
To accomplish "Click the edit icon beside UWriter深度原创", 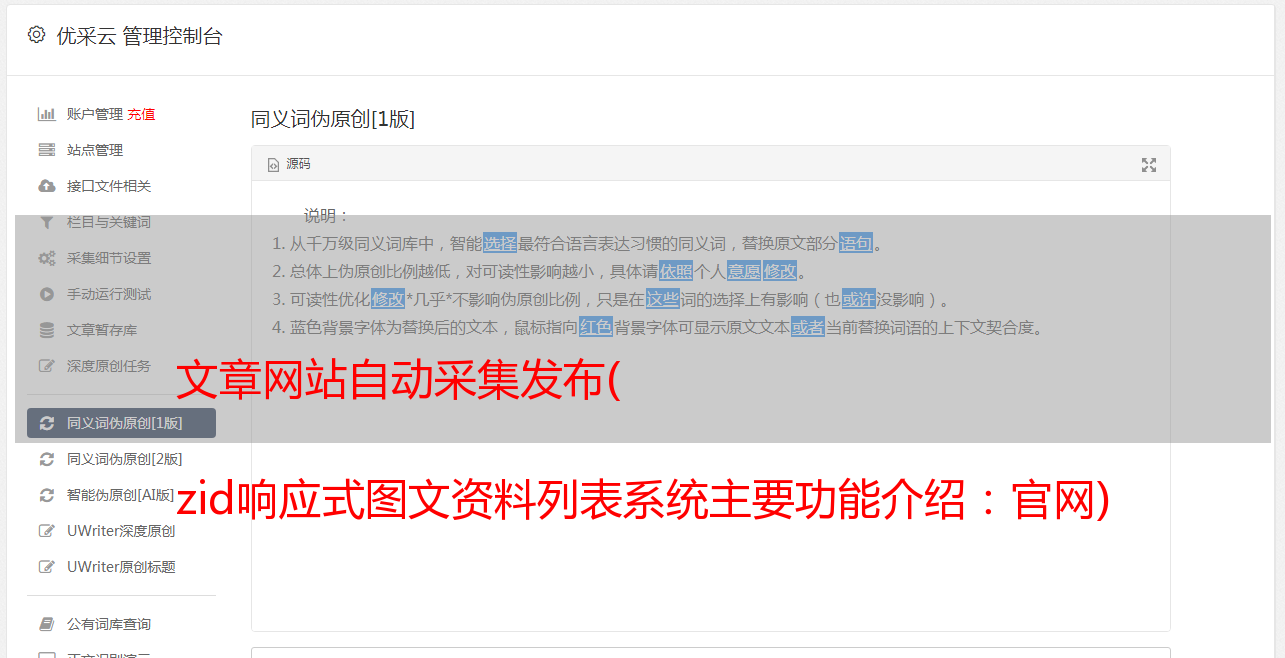I will coord(46,531).
